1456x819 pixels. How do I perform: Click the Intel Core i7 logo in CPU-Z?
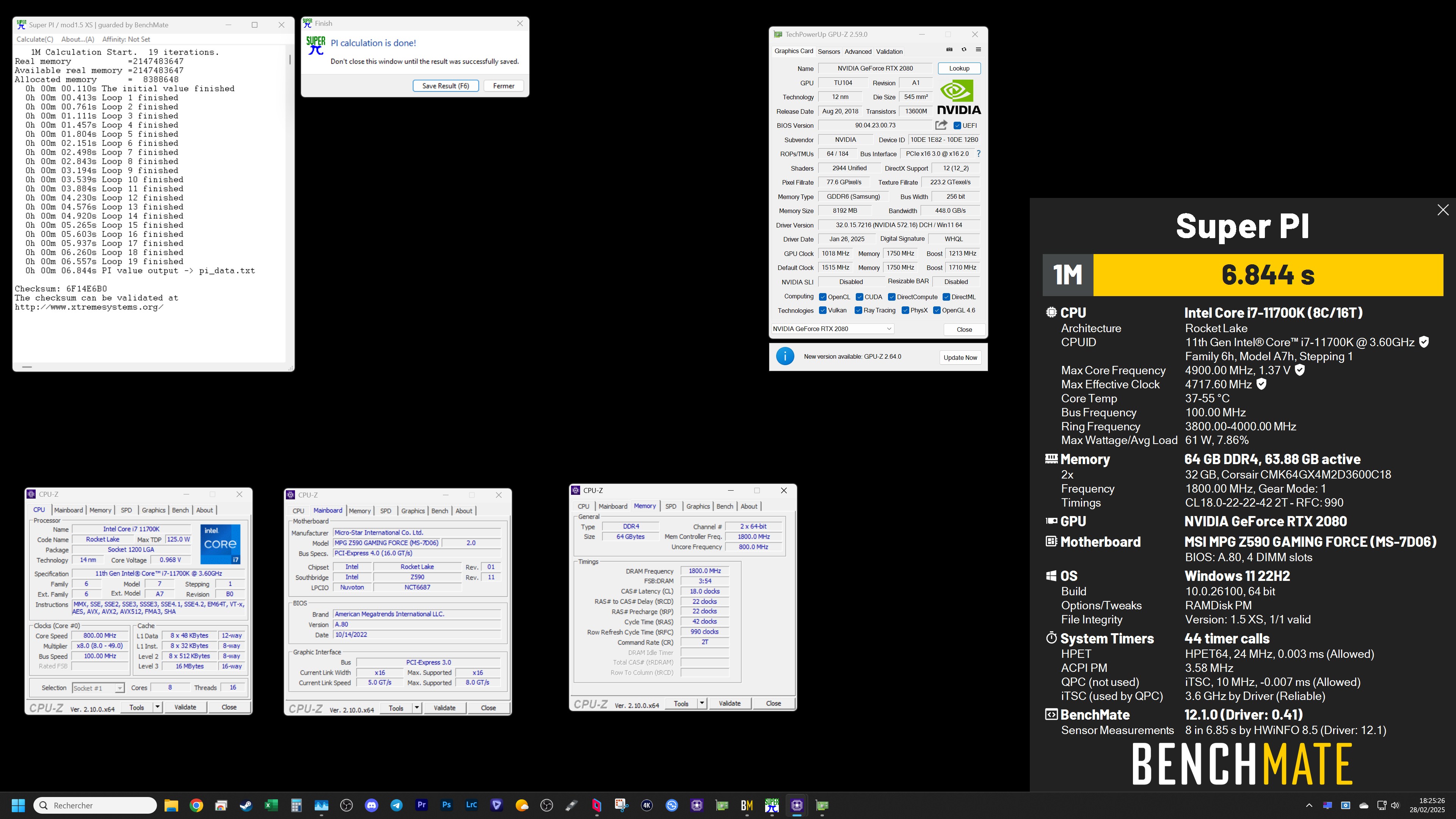pyautogui.click(x=220, y=544)
